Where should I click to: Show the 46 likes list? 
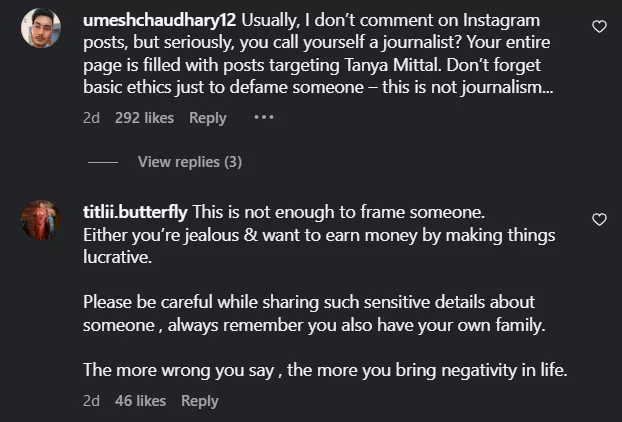tap(140, 401)
